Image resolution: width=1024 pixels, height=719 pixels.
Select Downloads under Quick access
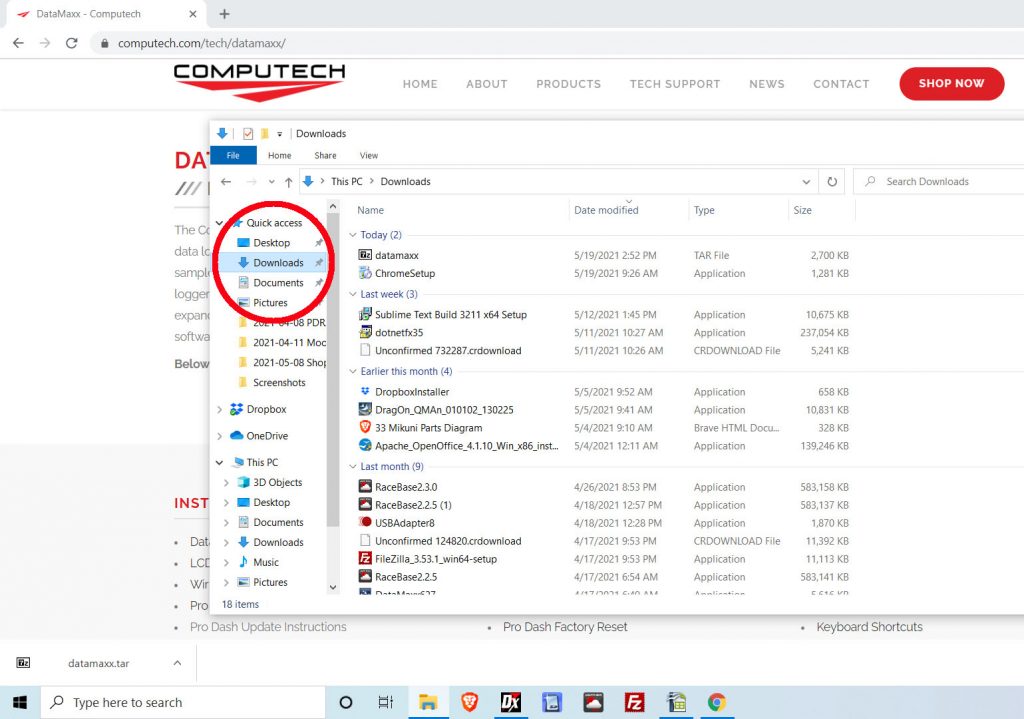point(278,263)
